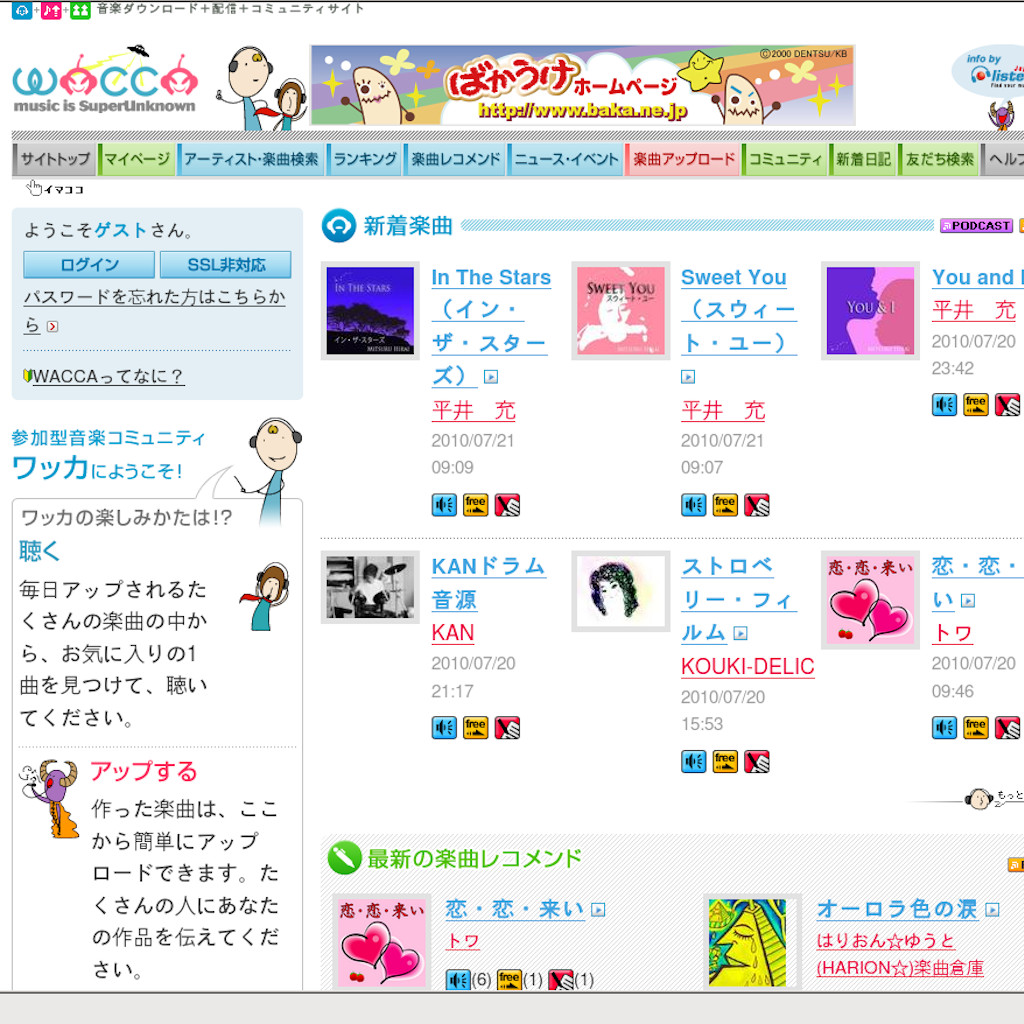Click the ばかうけ homepage banner ad
Screen dimensions: 1024x1024
[x=582, y=86]
